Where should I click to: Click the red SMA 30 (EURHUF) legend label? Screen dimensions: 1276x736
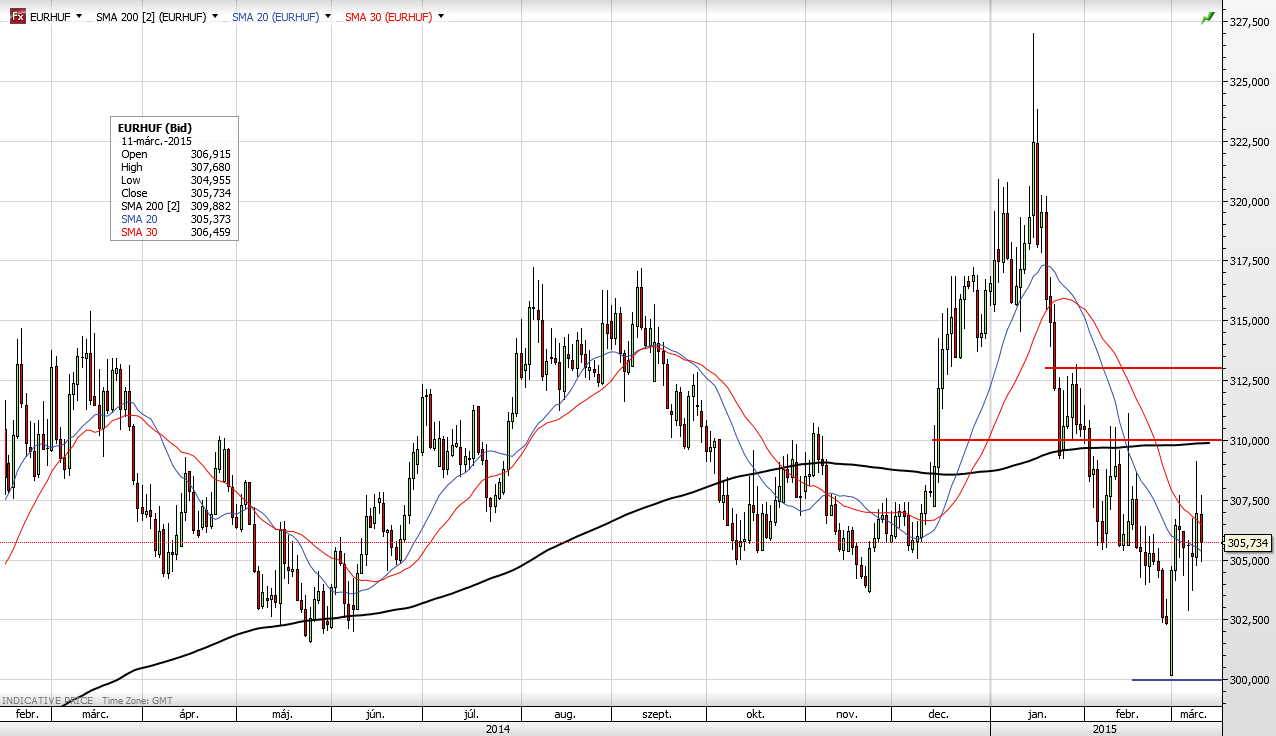(388, 18)
